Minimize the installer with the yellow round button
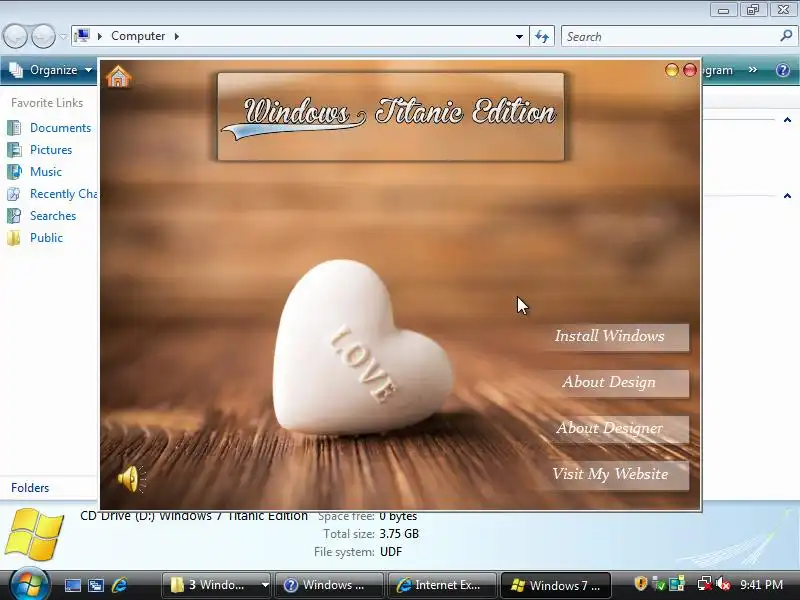The height and width of the screenshot is (600, 800). click(x=672, y=70)
